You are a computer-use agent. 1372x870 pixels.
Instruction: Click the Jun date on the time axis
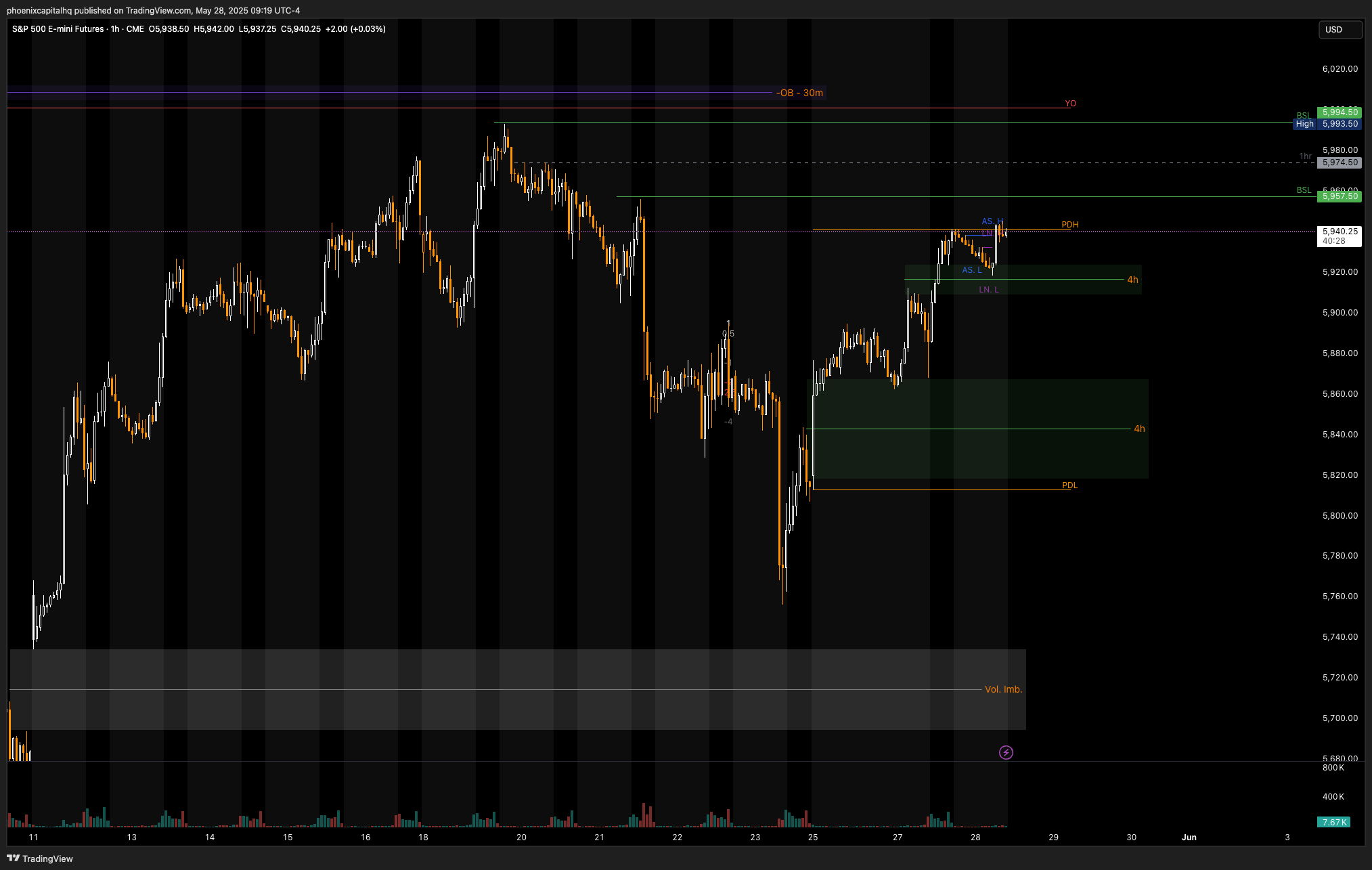[x=1189, y=838]
